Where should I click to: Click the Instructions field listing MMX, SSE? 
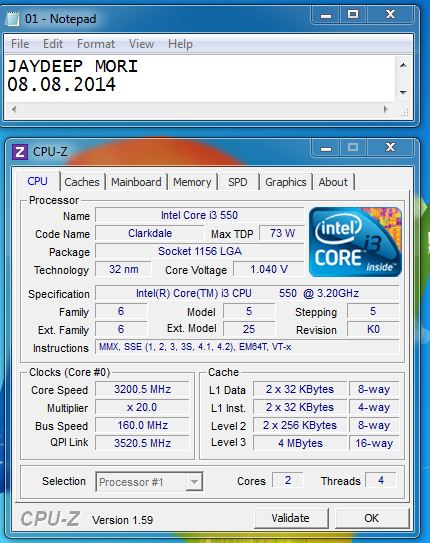(247, 347)
